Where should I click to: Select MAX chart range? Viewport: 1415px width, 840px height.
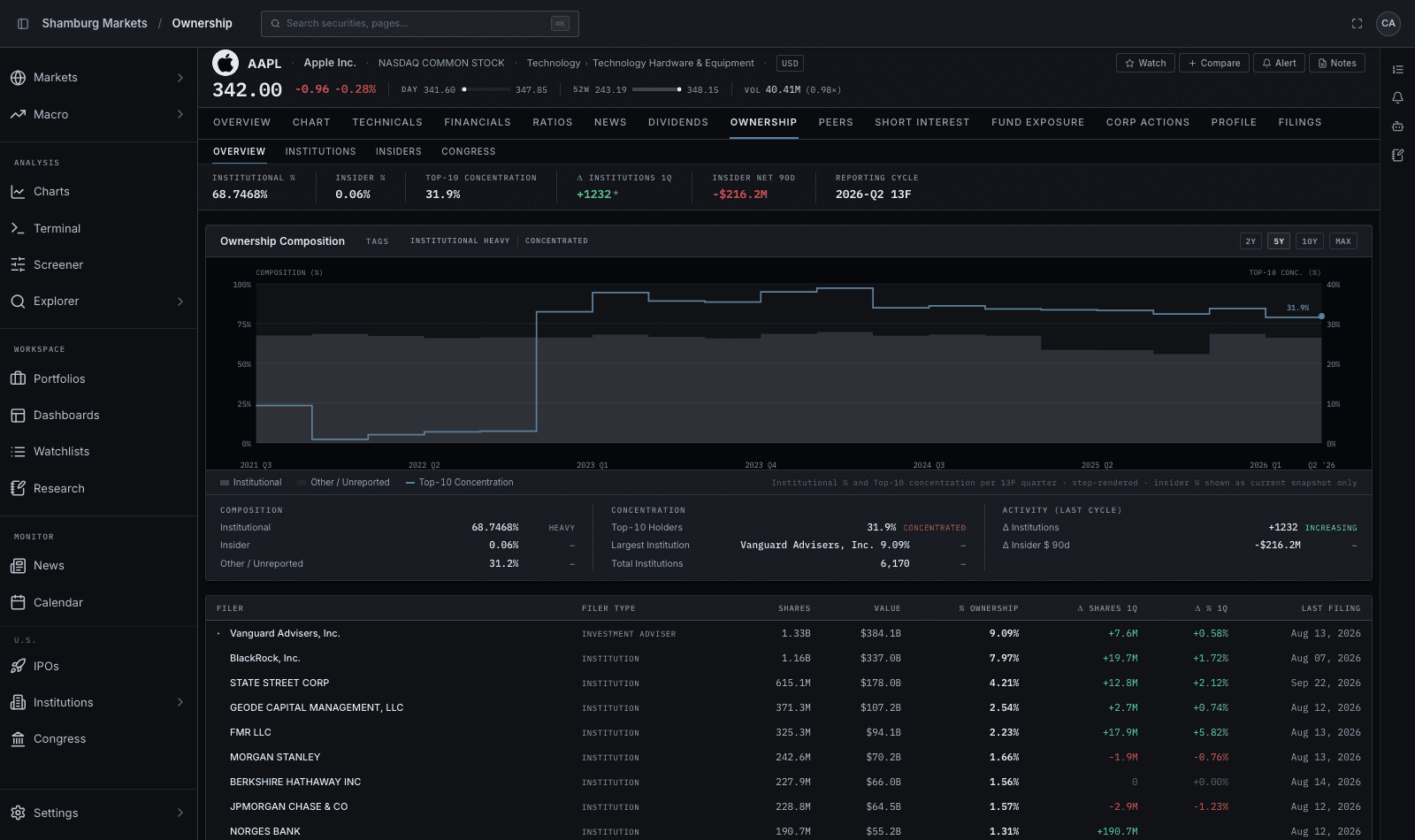coord(1343,241)
